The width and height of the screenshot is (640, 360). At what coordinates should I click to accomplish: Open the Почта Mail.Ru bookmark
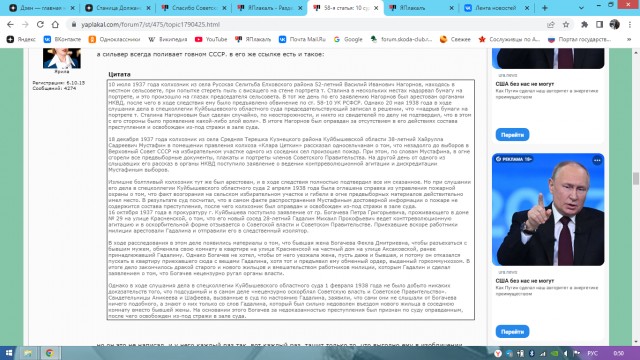click(302, 39)
